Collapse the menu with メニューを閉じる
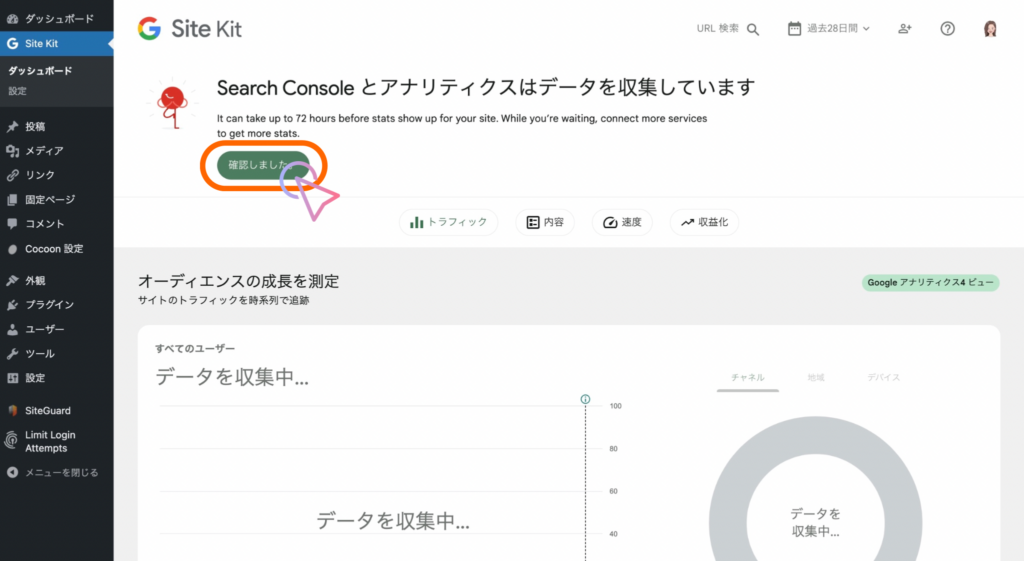Image resolution: width=1024 pixels, height=561 pixels. 60,472
